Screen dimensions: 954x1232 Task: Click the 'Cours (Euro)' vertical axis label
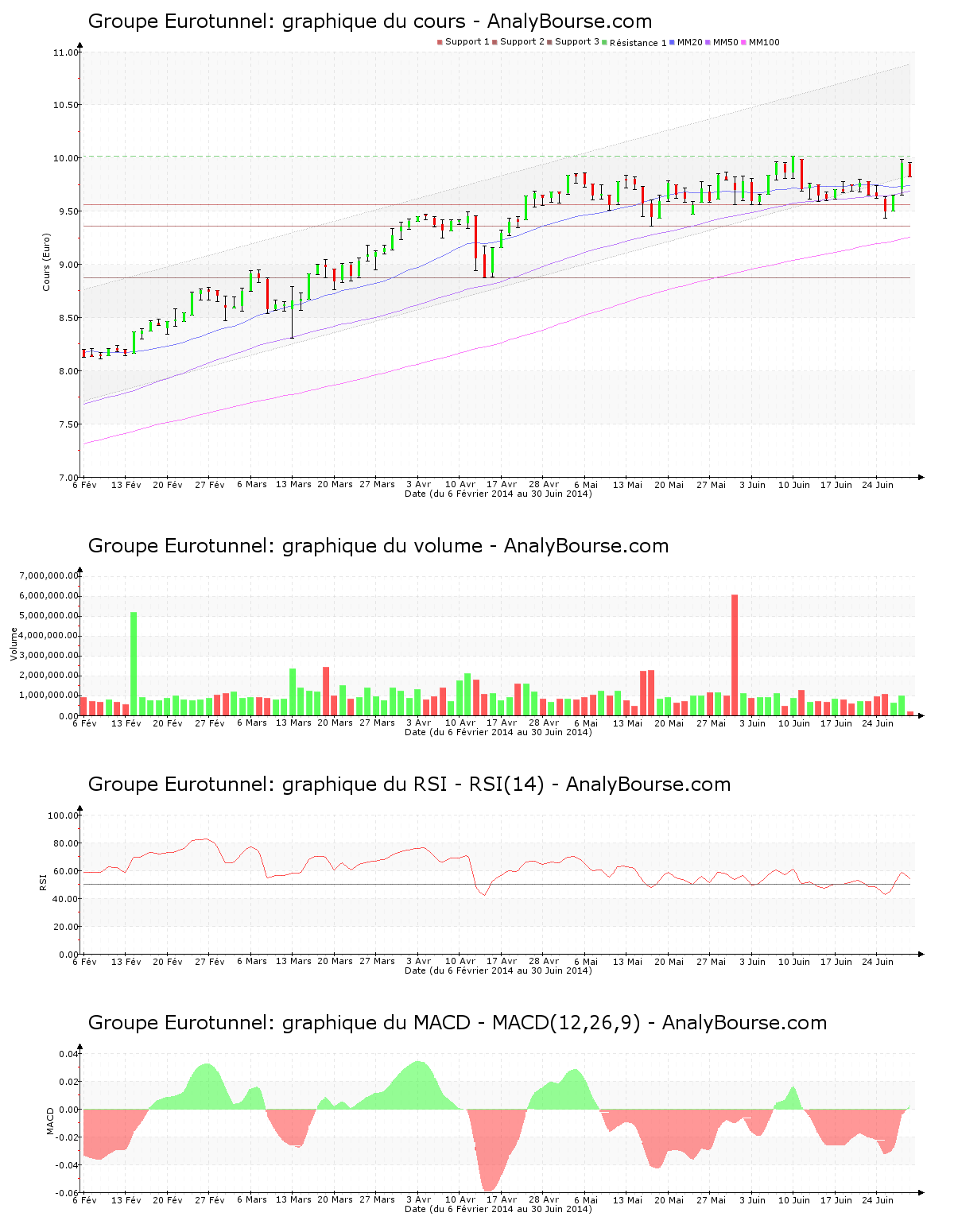[x=46, y=262]
